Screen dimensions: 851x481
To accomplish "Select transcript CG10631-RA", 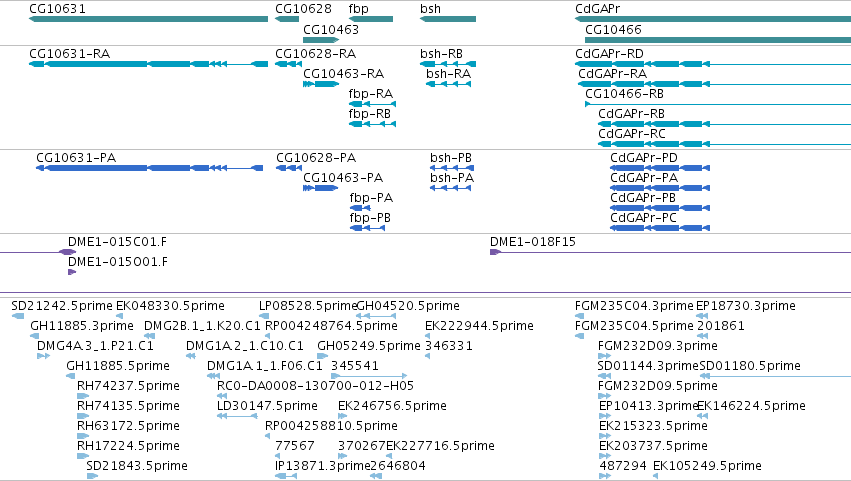I will click(148, 64).
